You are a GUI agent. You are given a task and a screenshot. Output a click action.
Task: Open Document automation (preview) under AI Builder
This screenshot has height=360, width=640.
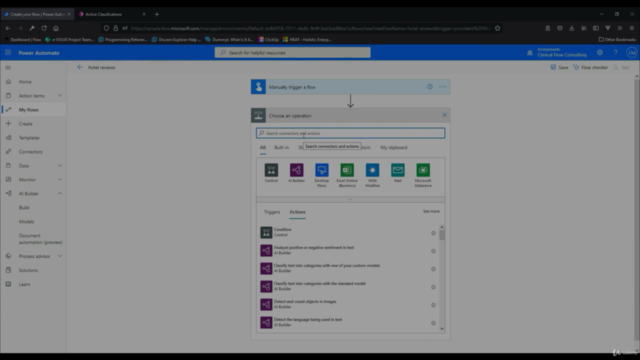[x=40, y=239]
